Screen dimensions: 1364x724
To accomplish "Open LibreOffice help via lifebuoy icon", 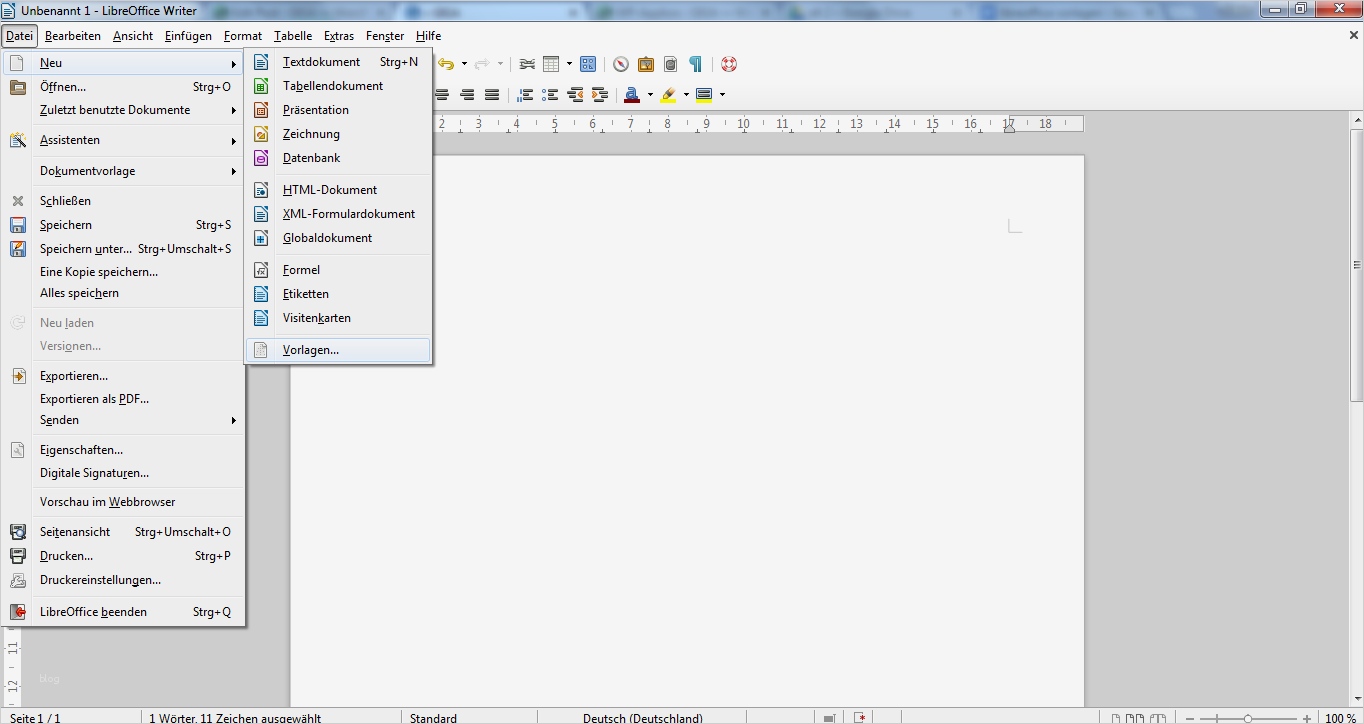I will pyautogui.click(x=728, y=64).
